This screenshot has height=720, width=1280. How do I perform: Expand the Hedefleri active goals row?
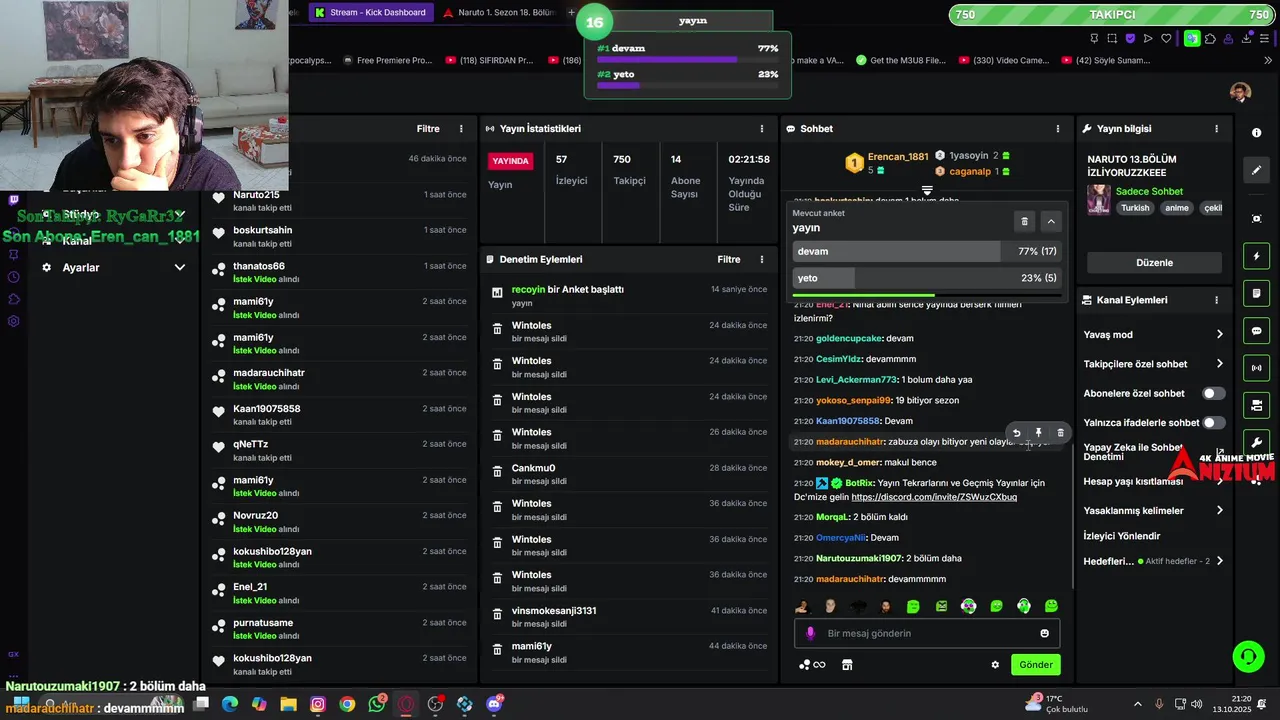pyautogui.click(x=1153, y=561)
